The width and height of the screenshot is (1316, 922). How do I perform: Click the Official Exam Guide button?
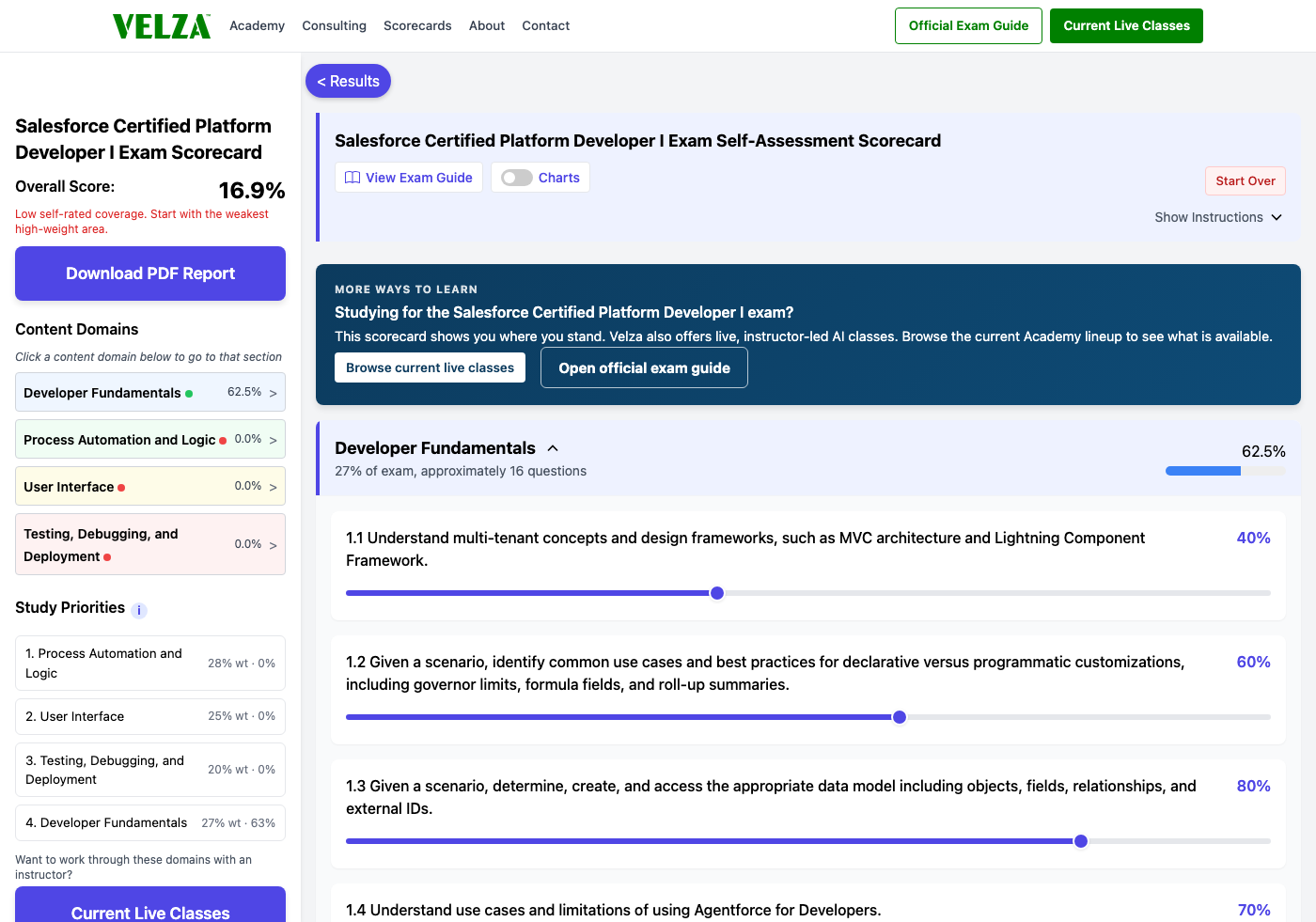click(x=968, y=25)
